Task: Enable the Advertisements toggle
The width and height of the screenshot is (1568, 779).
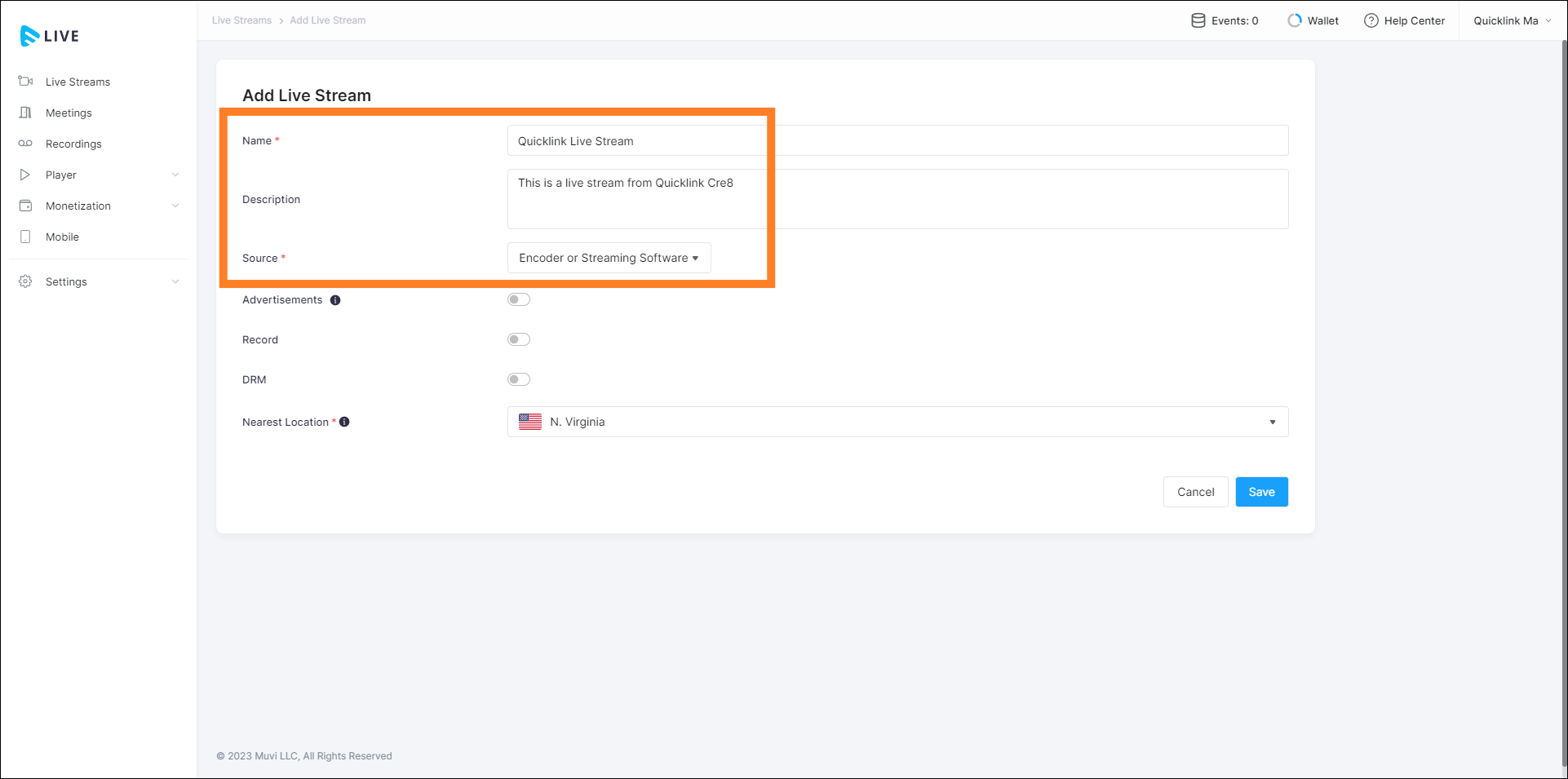Action: pos(519,299)
